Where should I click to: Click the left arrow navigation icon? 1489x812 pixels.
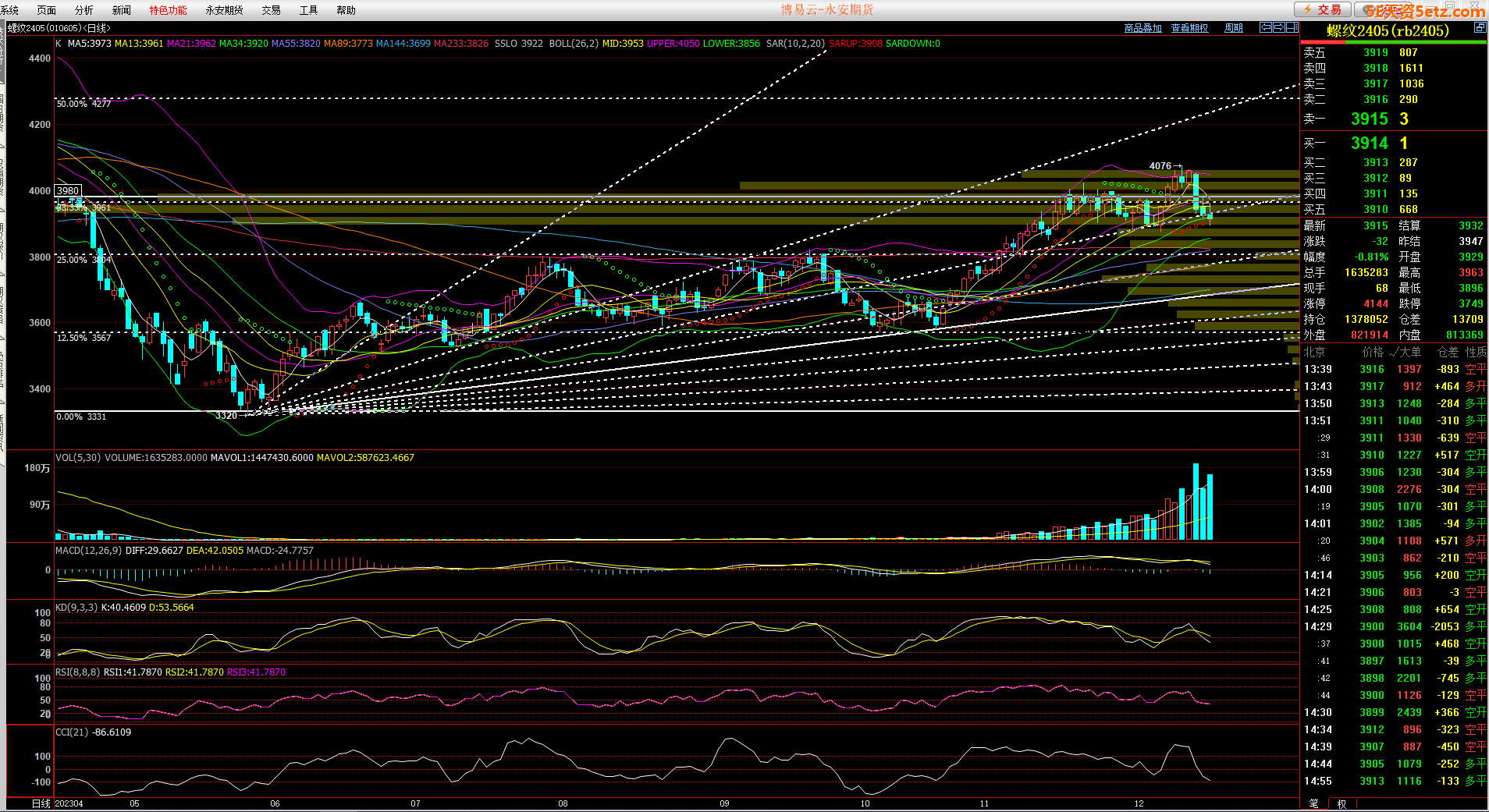click(x=1266, y=27)
